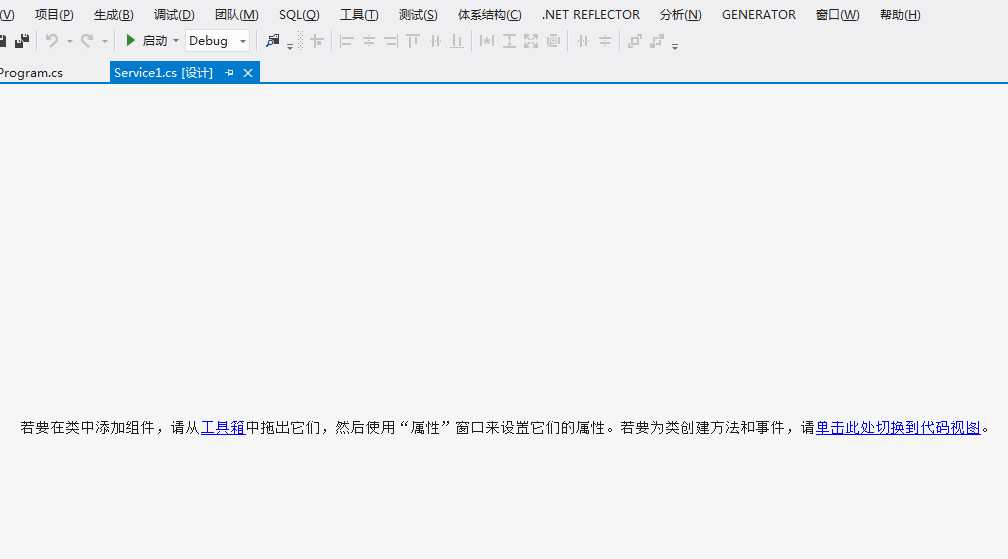Click the Save All toolbar icon
1008x559 pixels.
click(x=22, y=41)
